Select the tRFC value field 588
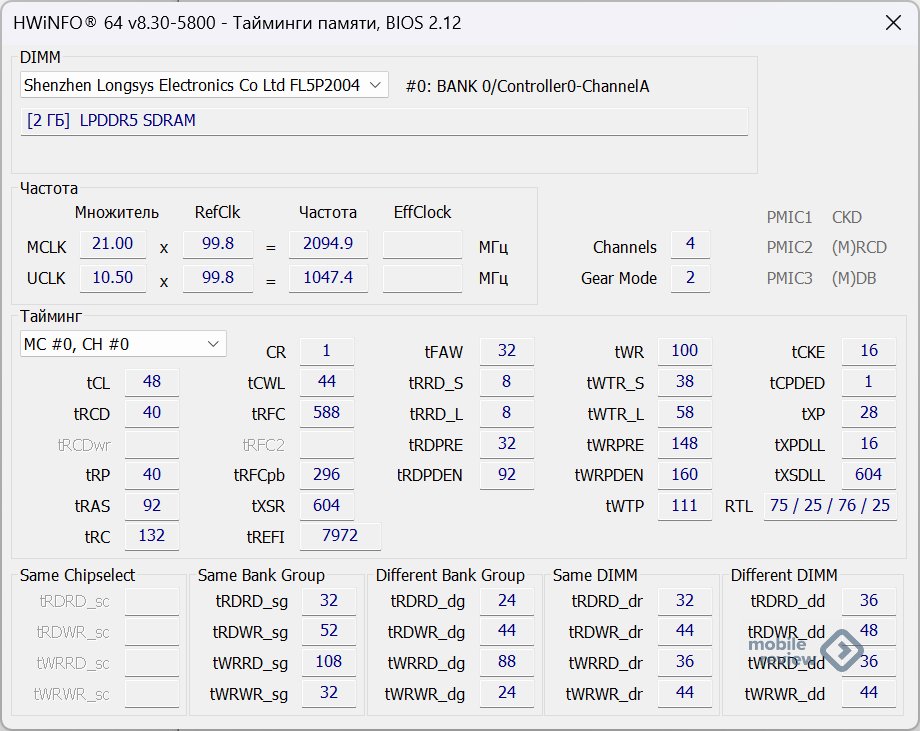This screenshot has width=920, height=731. coord(327,413)
